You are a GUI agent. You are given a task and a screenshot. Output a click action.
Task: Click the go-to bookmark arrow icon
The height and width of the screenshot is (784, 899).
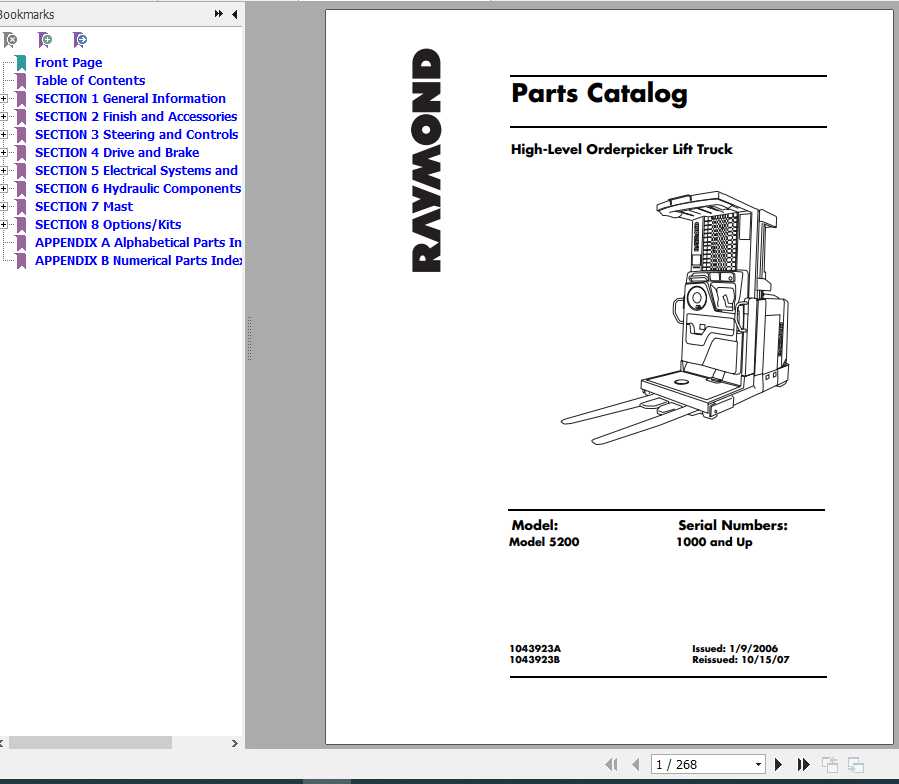click(x=80, y=40)
